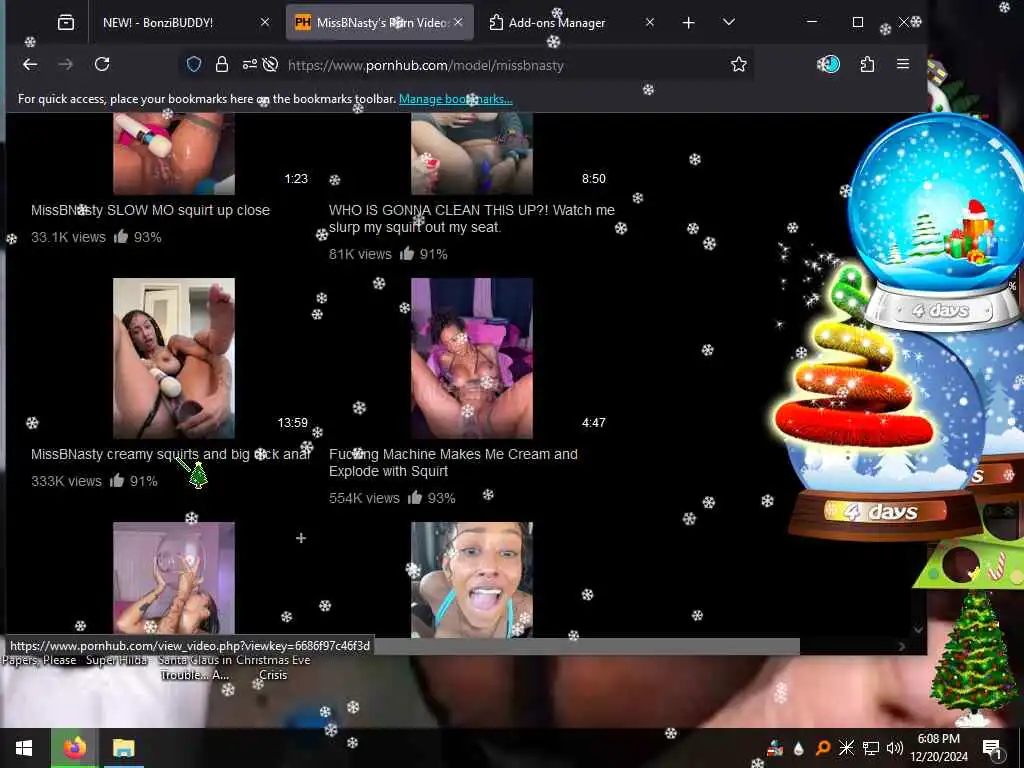The image size is (1024, 768).
Task: Click vertical scrollbar down arrow
Action: coord(918,630)
